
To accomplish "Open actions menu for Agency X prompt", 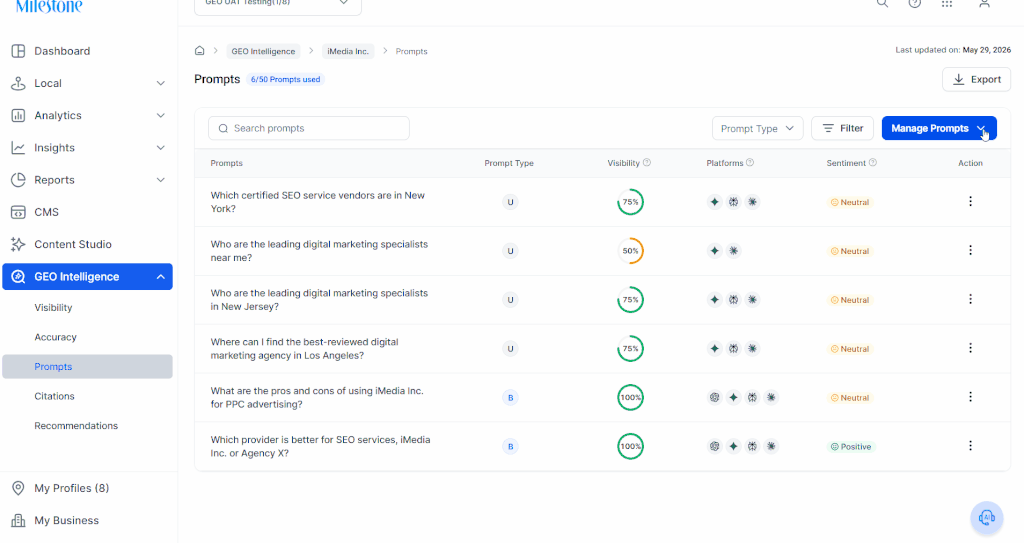I will tap(970, 446).
